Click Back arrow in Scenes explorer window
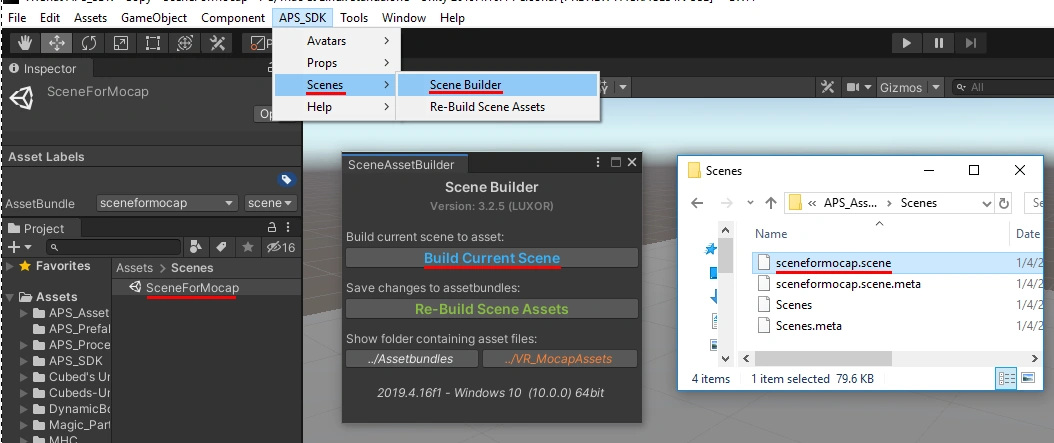This screenshot has width=1054, height=443. (x=697, y=203)
